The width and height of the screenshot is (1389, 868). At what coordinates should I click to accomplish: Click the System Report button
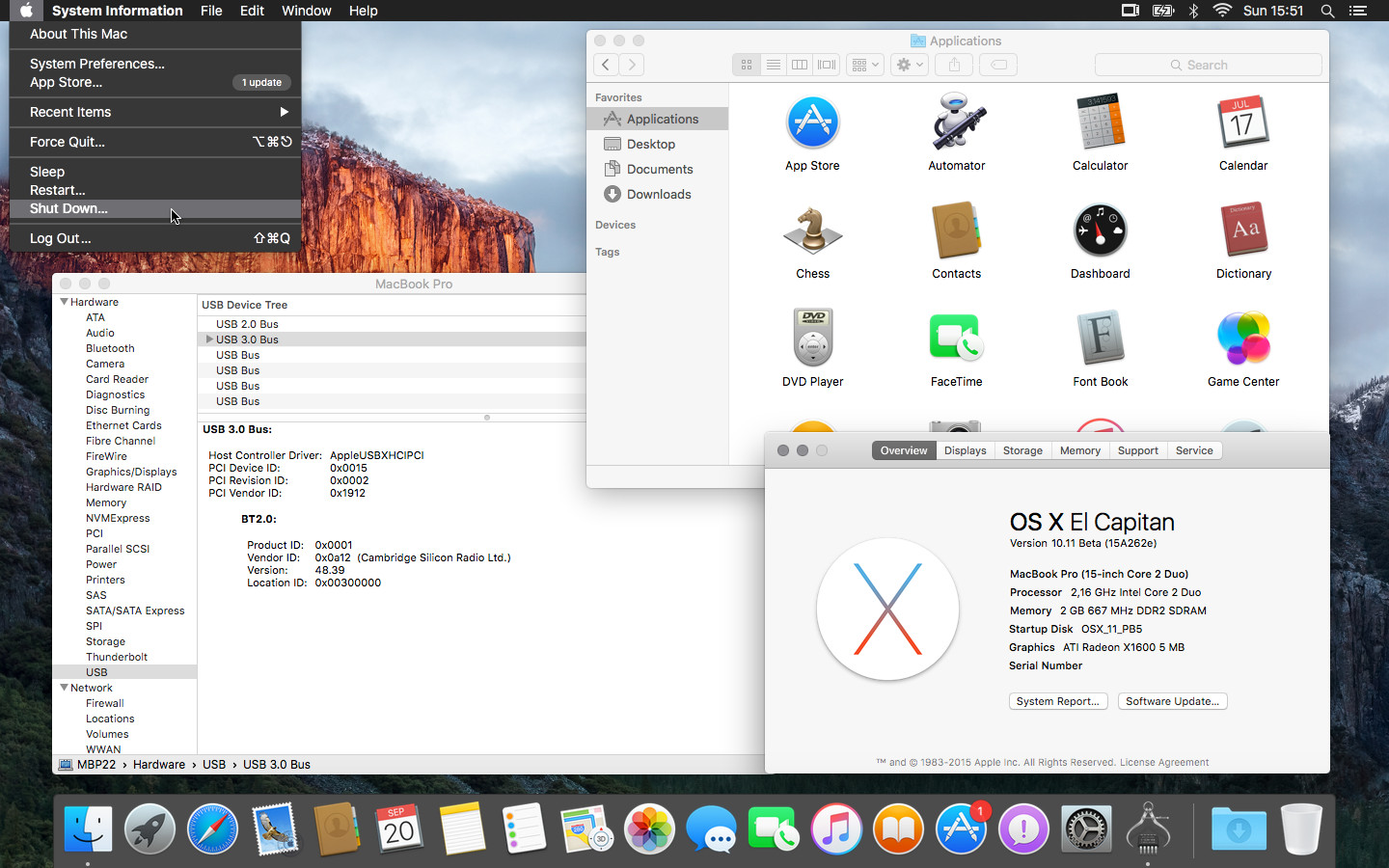1057,701
